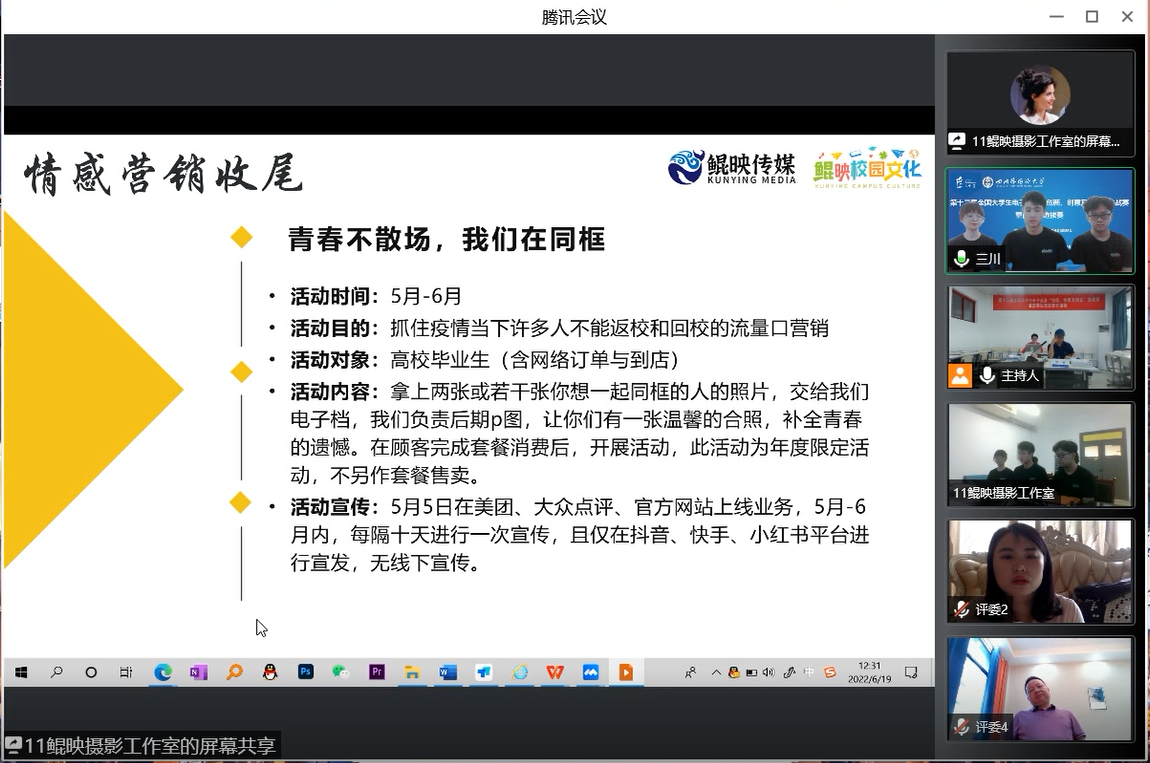Screen dimensions: 1150x763
Task: Open the red WPS Office icon
Action: (555, 673)
